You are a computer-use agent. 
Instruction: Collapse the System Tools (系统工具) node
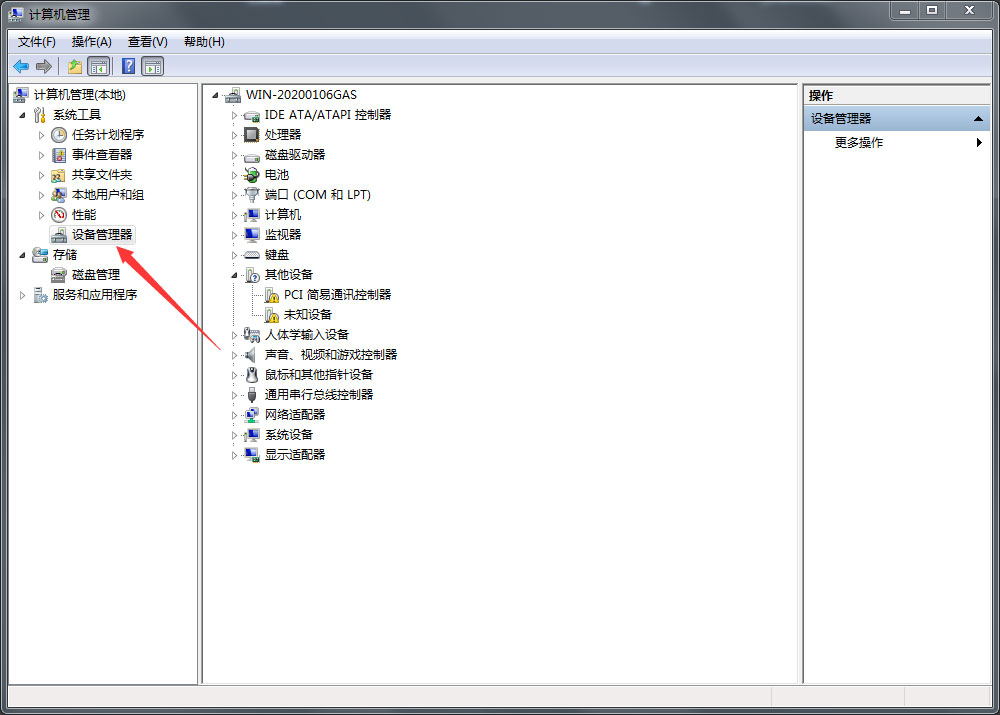tap(22, 115)
